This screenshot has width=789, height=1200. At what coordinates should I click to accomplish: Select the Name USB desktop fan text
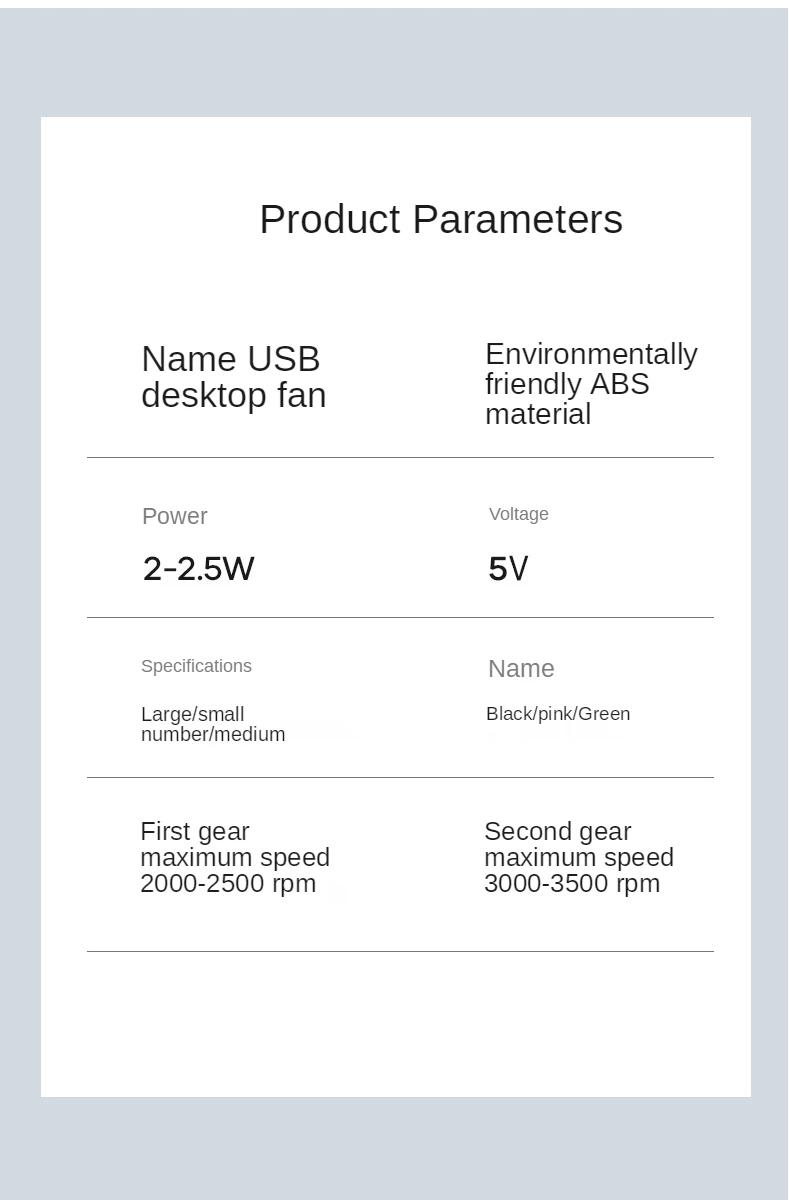(233, 377)
